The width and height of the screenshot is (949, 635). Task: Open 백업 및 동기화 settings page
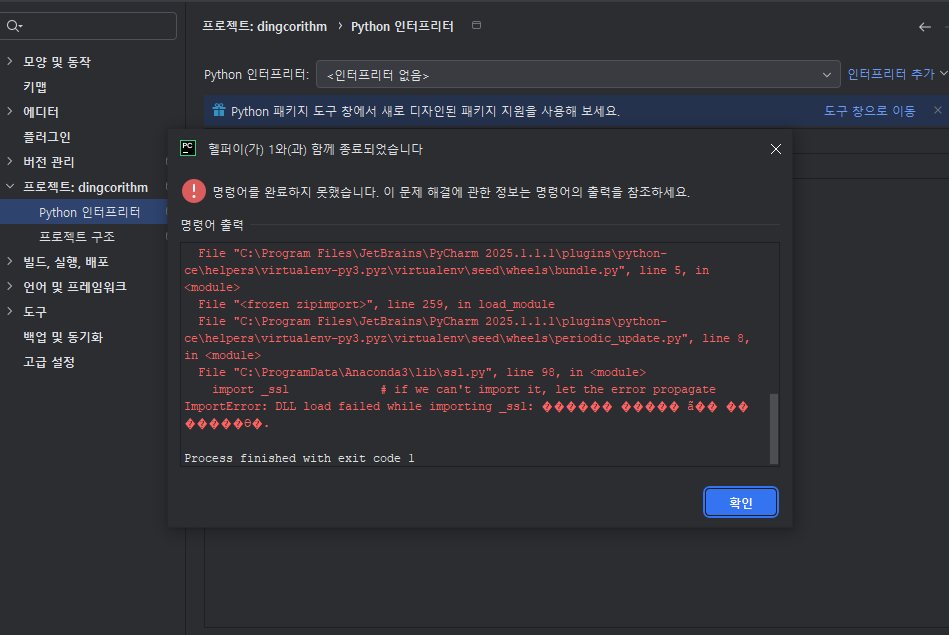pos(63,337)
